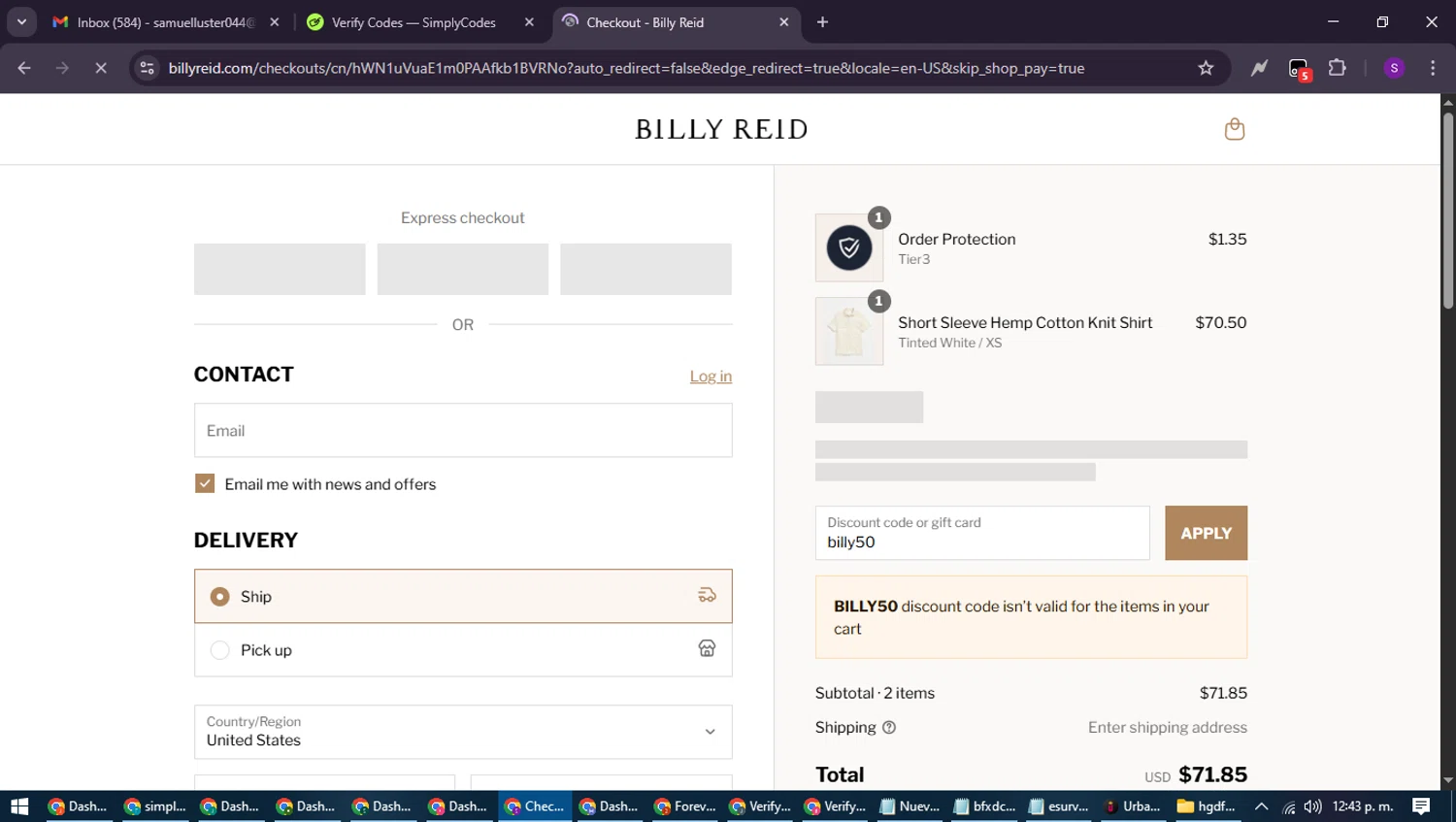Click the middle express checkout button placeholder
1456x822 pixels.
pos(463,269)
